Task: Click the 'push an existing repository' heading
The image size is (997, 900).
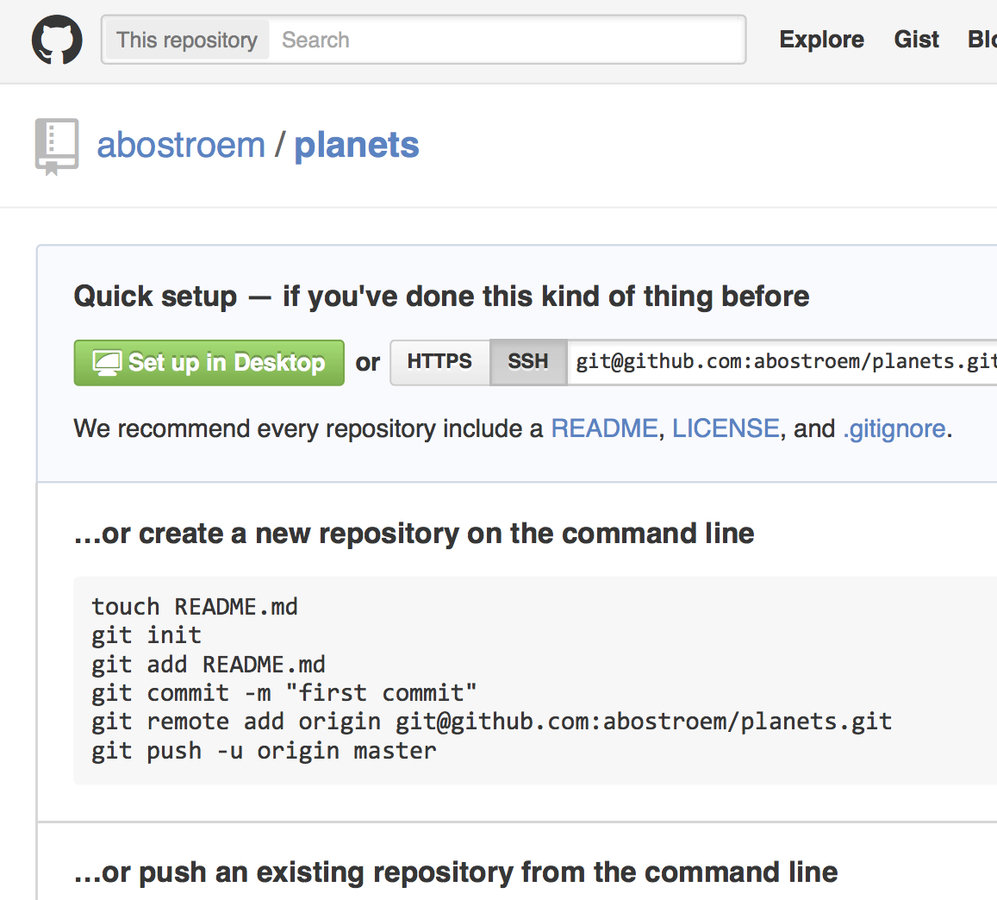Action: 455,872
